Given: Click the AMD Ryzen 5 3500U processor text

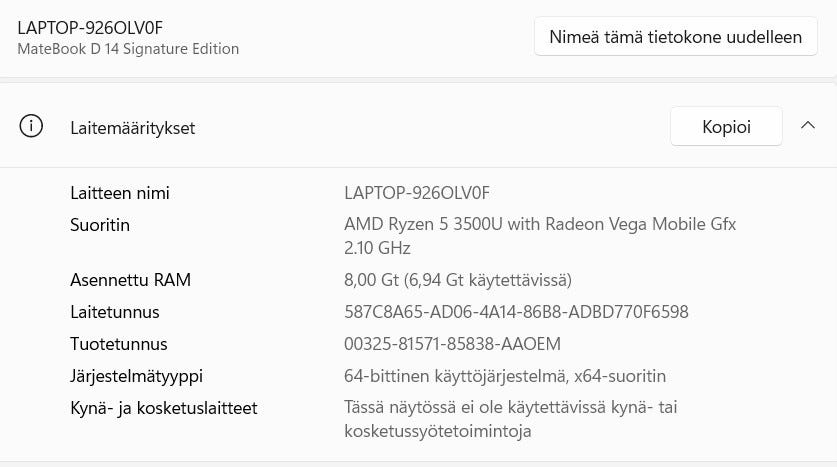Looking at the screenshot, I should 540,225.
